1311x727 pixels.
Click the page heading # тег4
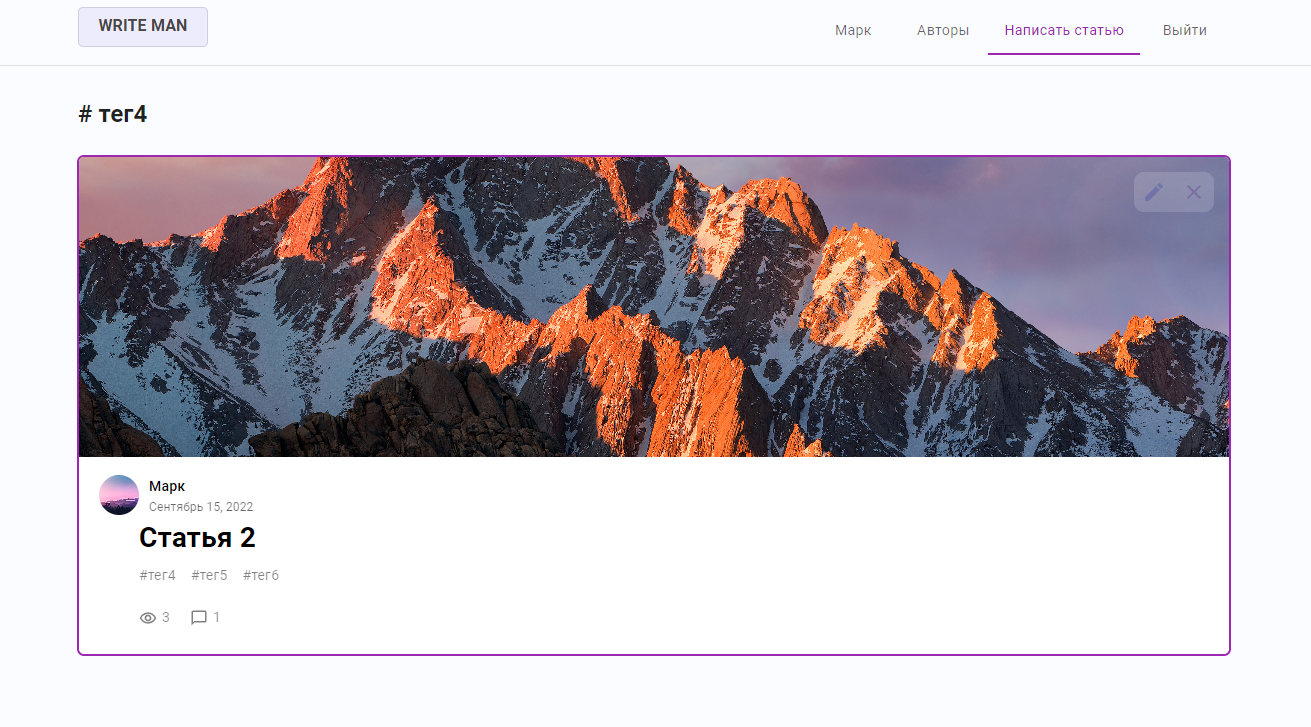pyautogui.click(x=113, y=113)
